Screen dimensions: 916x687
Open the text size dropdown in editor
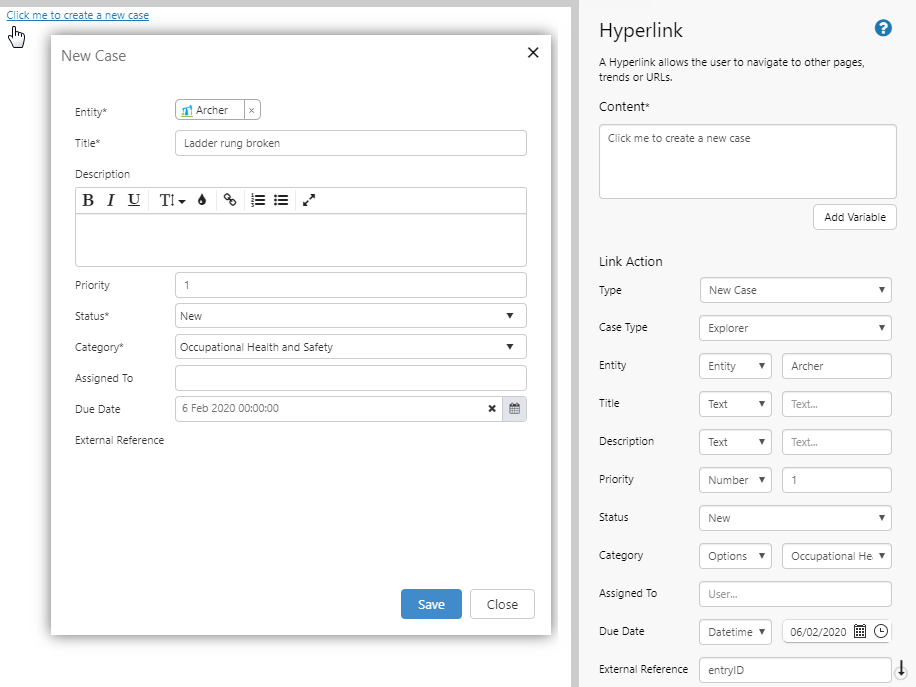point(172,200)
